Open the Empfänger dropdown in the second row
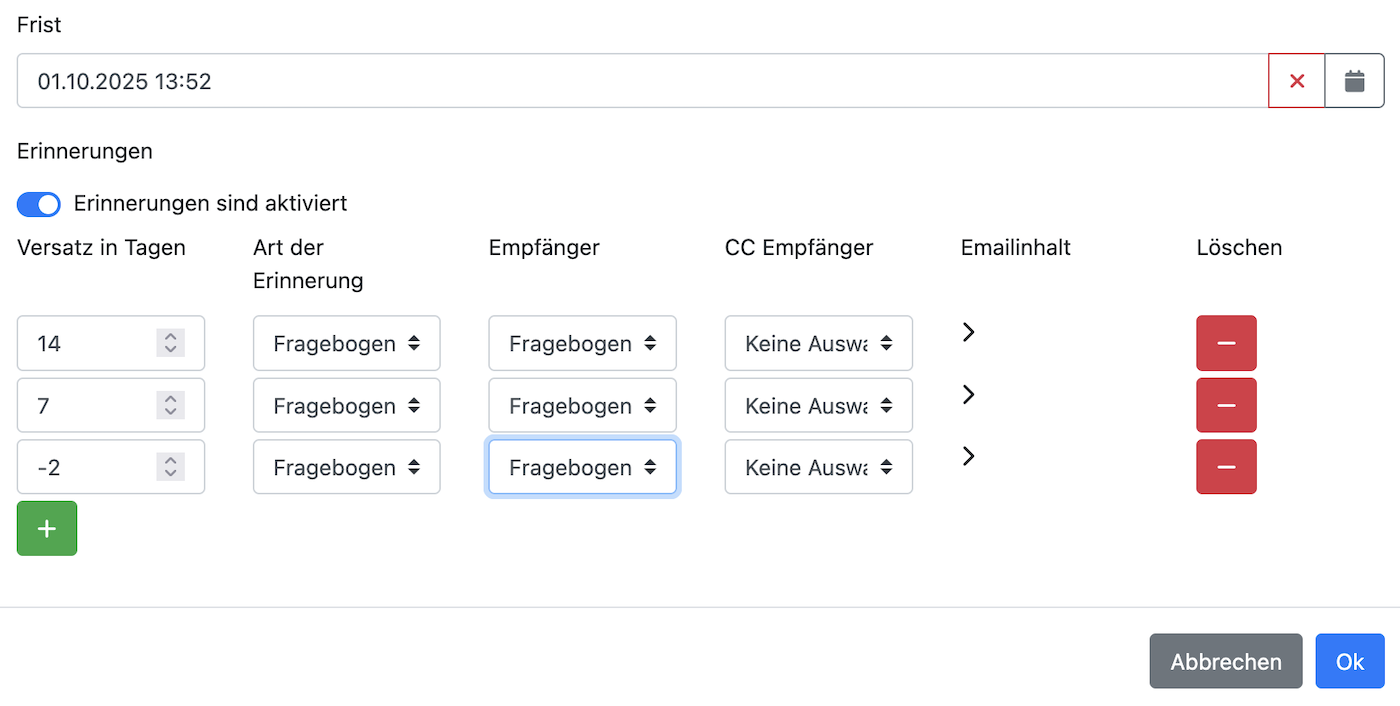This screenshot has height=706, width=1400. (582, 405)
